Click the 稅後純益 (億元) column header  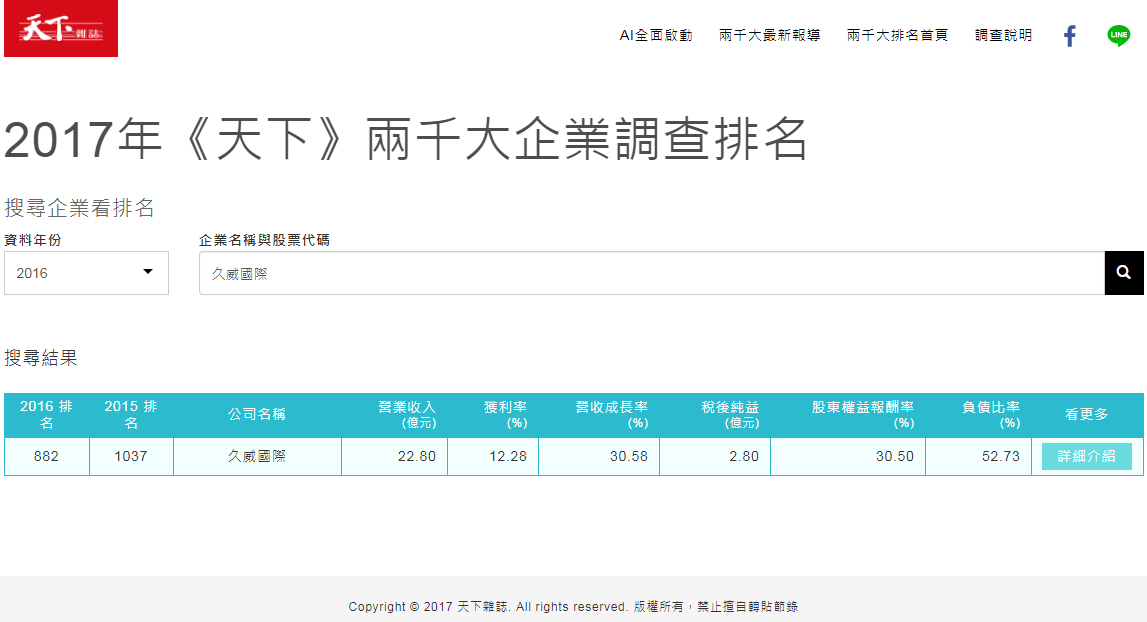pos(715,415)
